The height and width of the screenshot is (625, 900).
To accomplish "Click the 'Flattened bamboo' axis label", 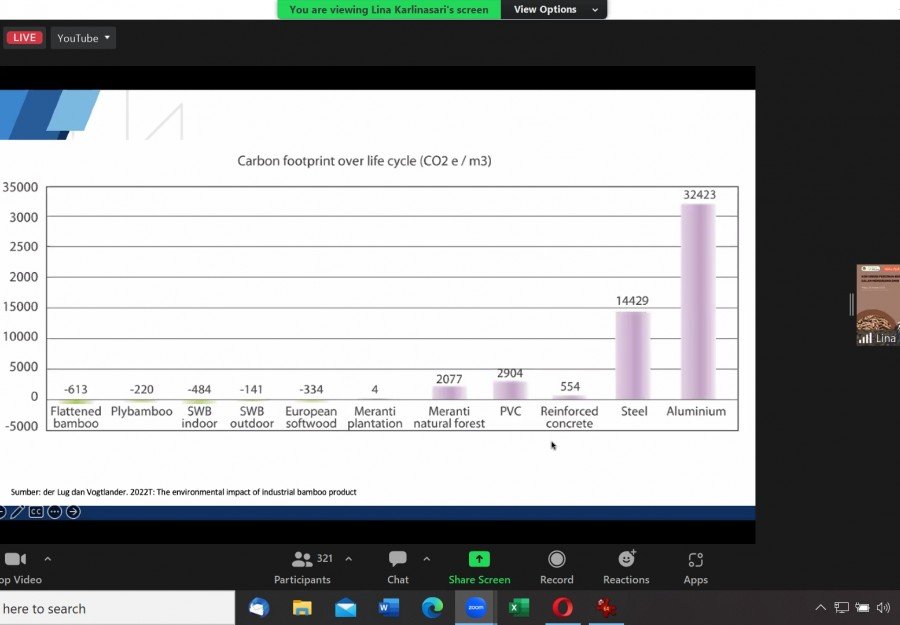I will click(x=76, y=417).
